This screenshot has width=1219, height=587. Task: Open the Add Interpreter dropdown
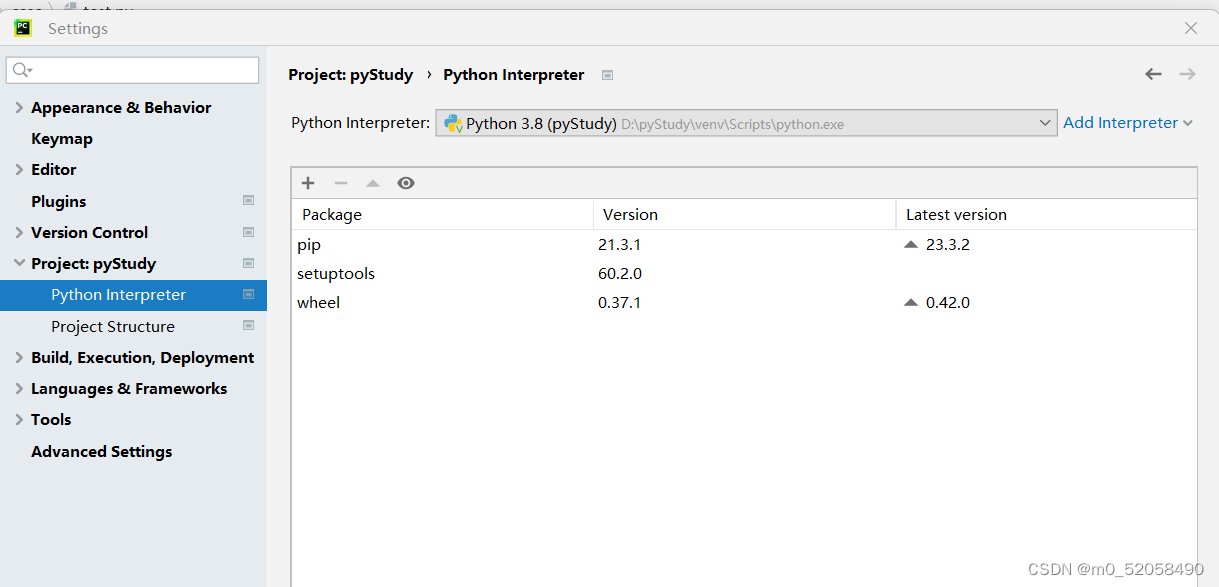click(x=1128, y=123)
